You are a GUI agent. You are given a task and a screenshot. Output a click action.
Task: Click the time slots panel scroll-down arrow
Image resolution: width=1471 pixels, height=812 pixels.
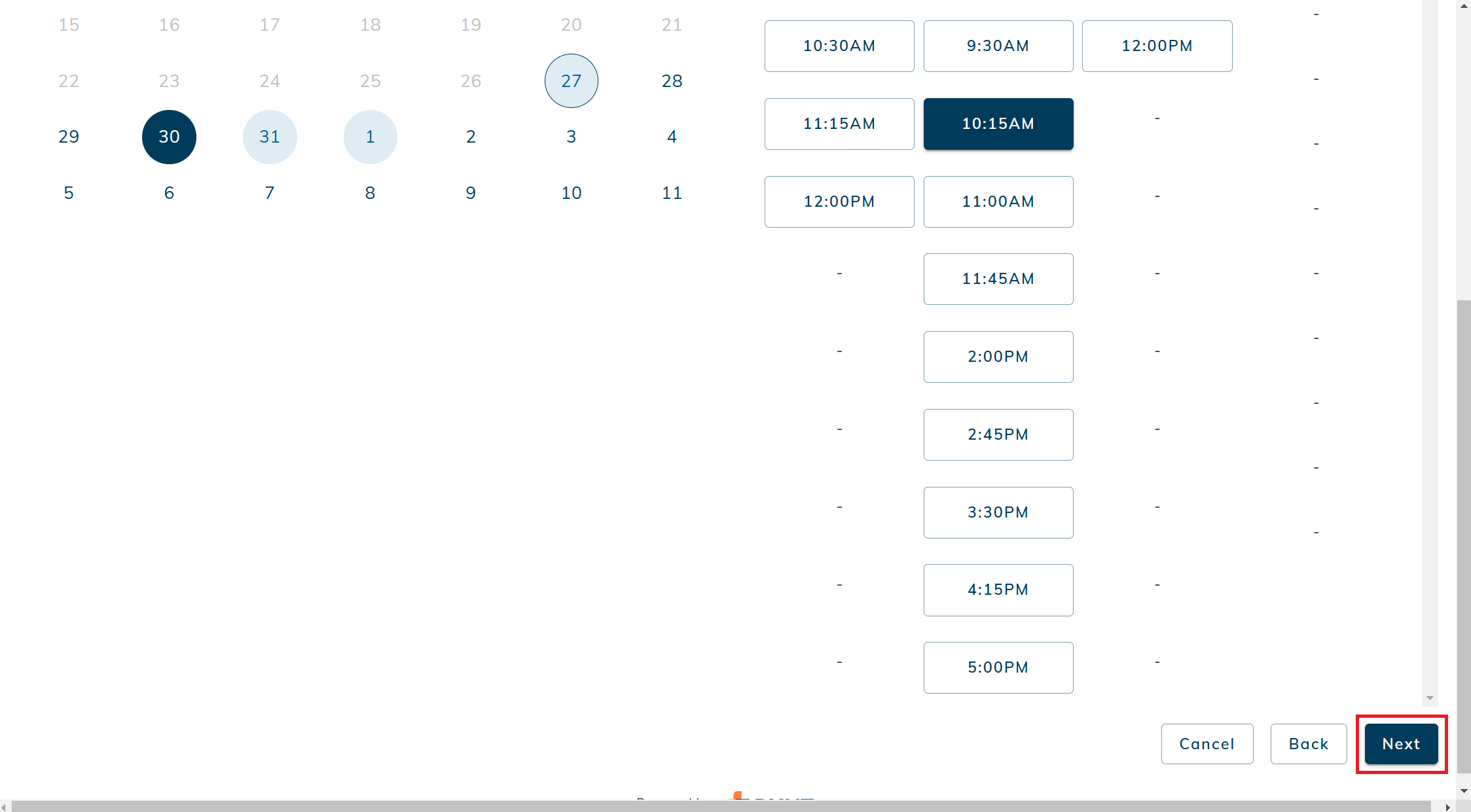1430,699
